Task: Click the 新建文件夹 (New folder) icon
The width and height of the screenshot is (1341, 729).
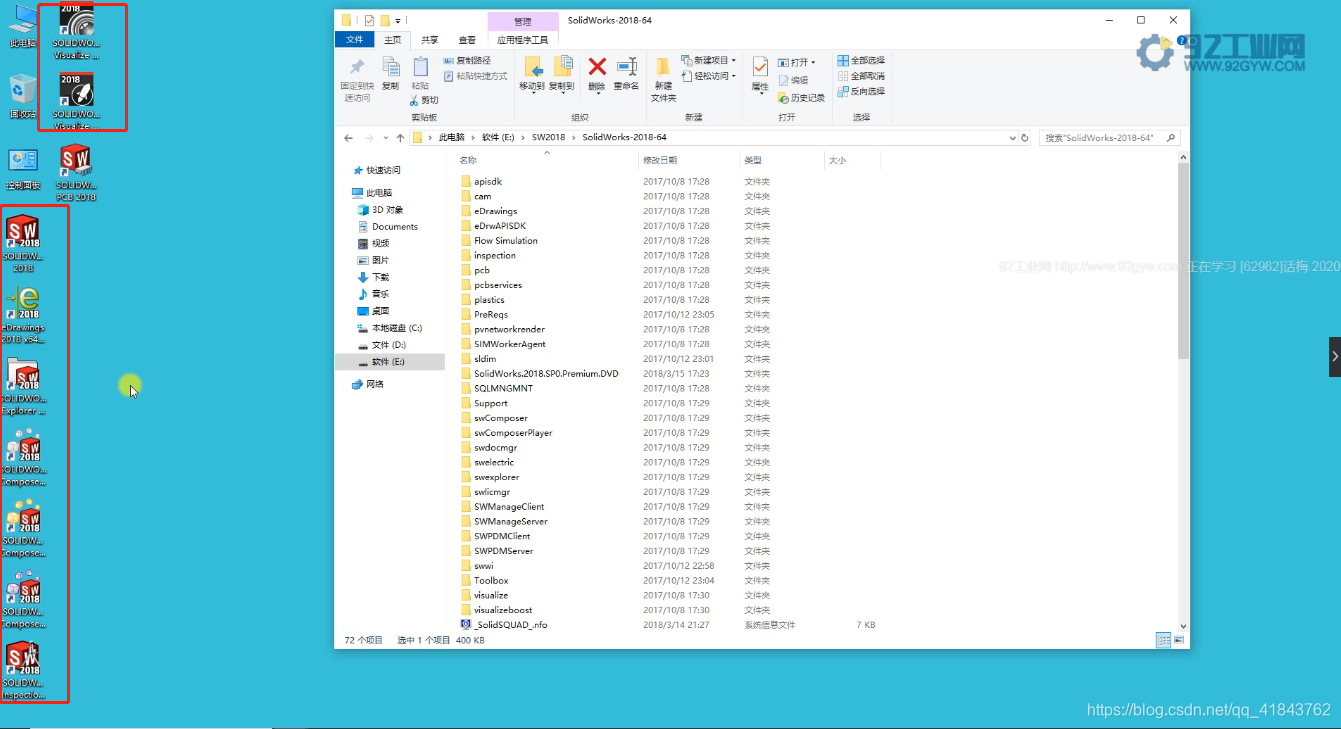Action: (663, 79)
